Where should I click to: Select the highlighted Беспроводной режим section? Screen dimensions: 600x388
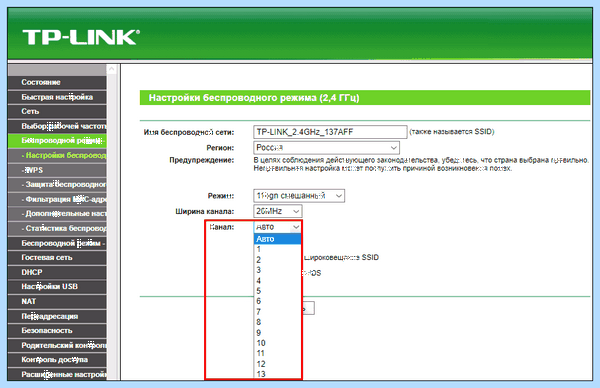[x=57, y=141]
